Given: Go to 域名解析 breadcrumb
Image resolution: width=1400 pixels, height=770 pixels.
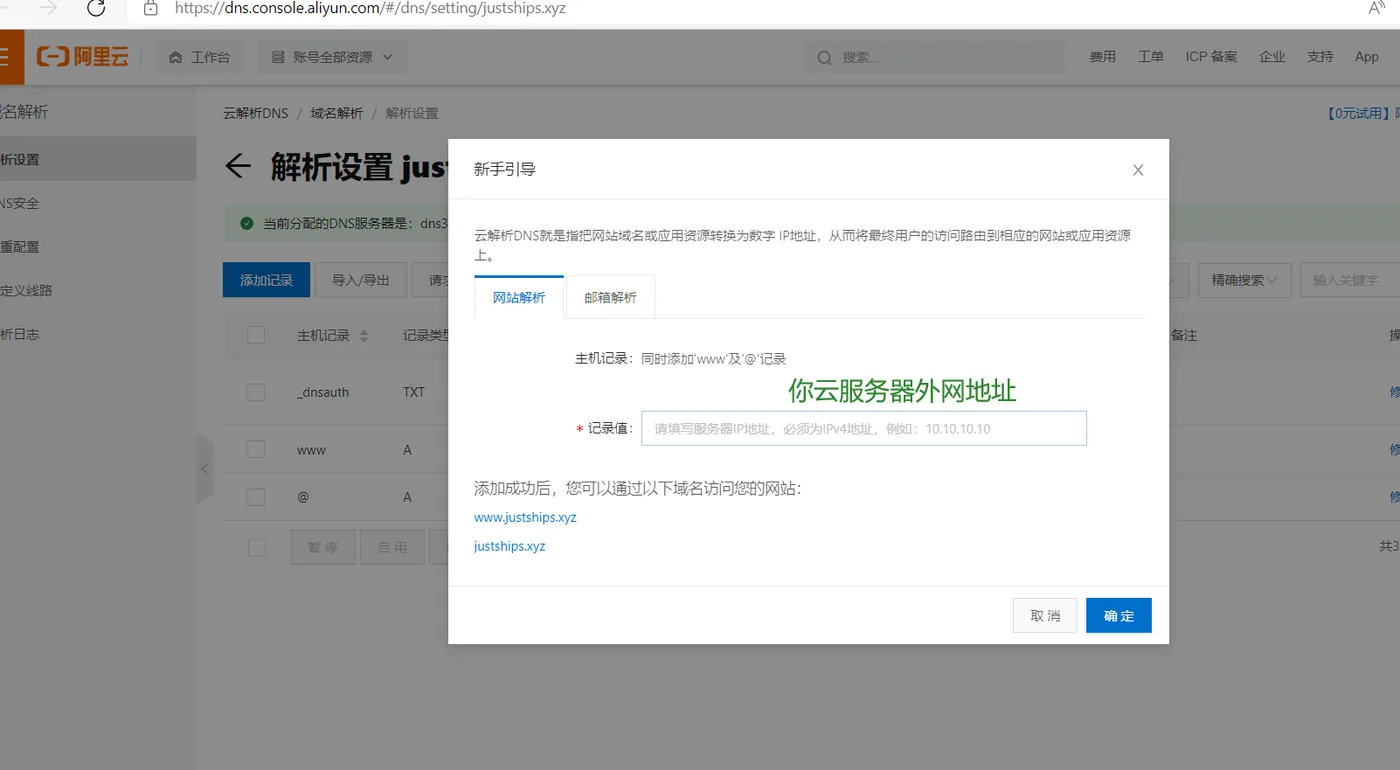Looking at the screenshot, I should point(337,113).
